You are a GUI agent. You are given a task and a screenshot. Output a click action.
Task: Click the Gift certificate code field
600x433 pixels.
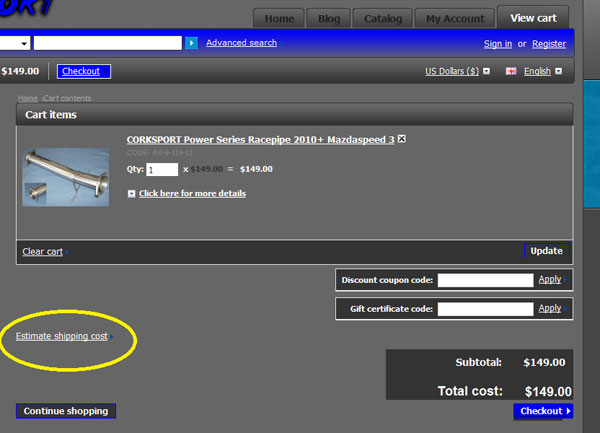485,309
